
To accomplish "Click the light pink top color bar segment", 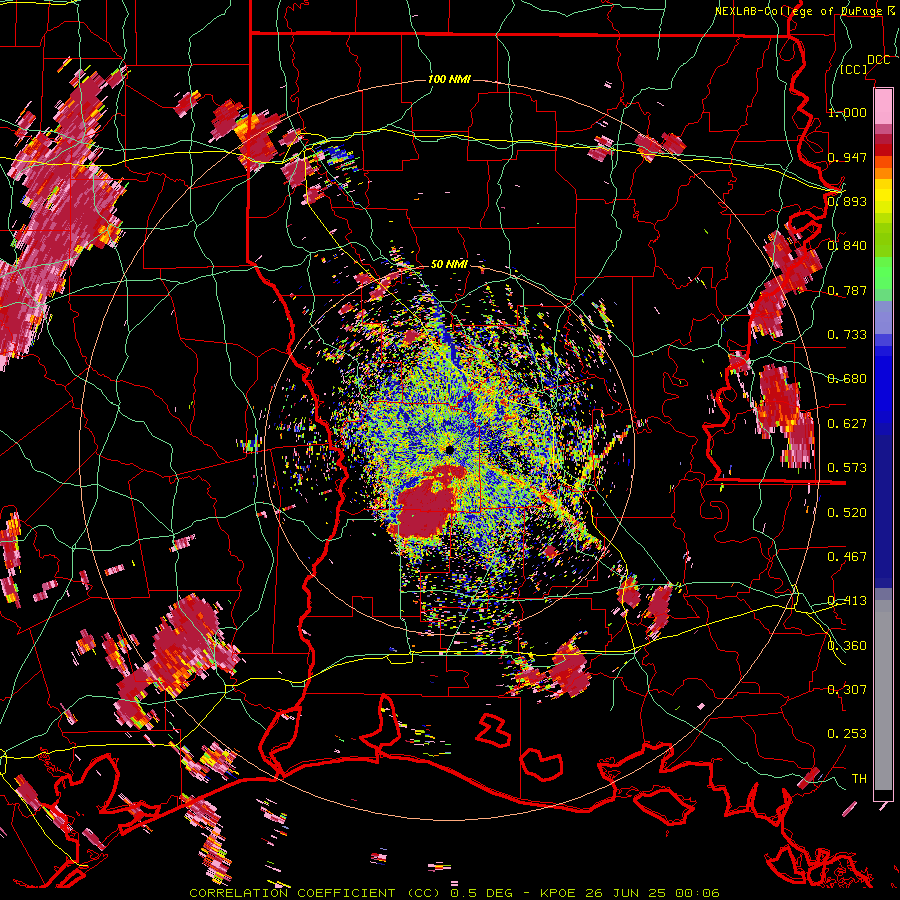I will [883, 107].
